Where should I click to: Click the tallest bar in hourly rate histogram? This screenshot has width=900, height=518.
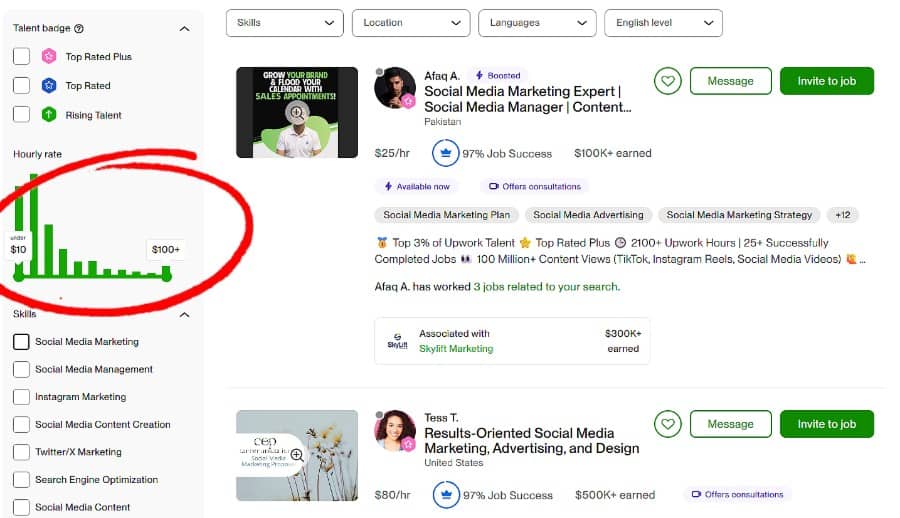(34, 224)
